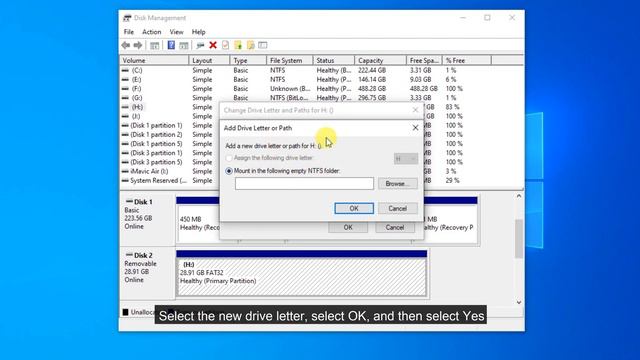This screenshot has width=640, height=360.
Task: Open the blue Help toolbar icon
Action: coord(171,45)
